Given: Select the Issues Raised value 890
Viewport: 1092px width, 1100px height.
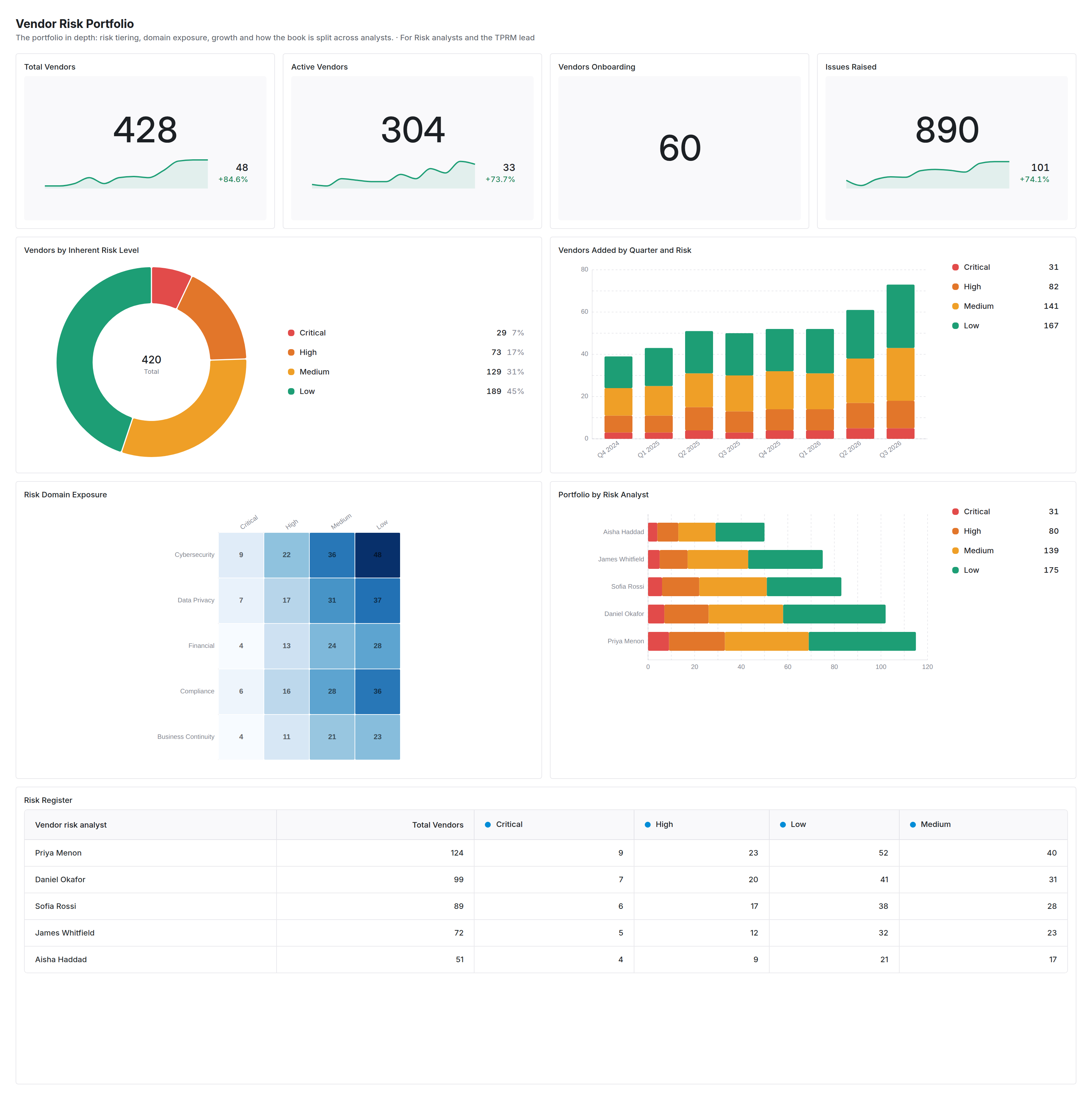Looking at the screenshot, I should (947, 130).
